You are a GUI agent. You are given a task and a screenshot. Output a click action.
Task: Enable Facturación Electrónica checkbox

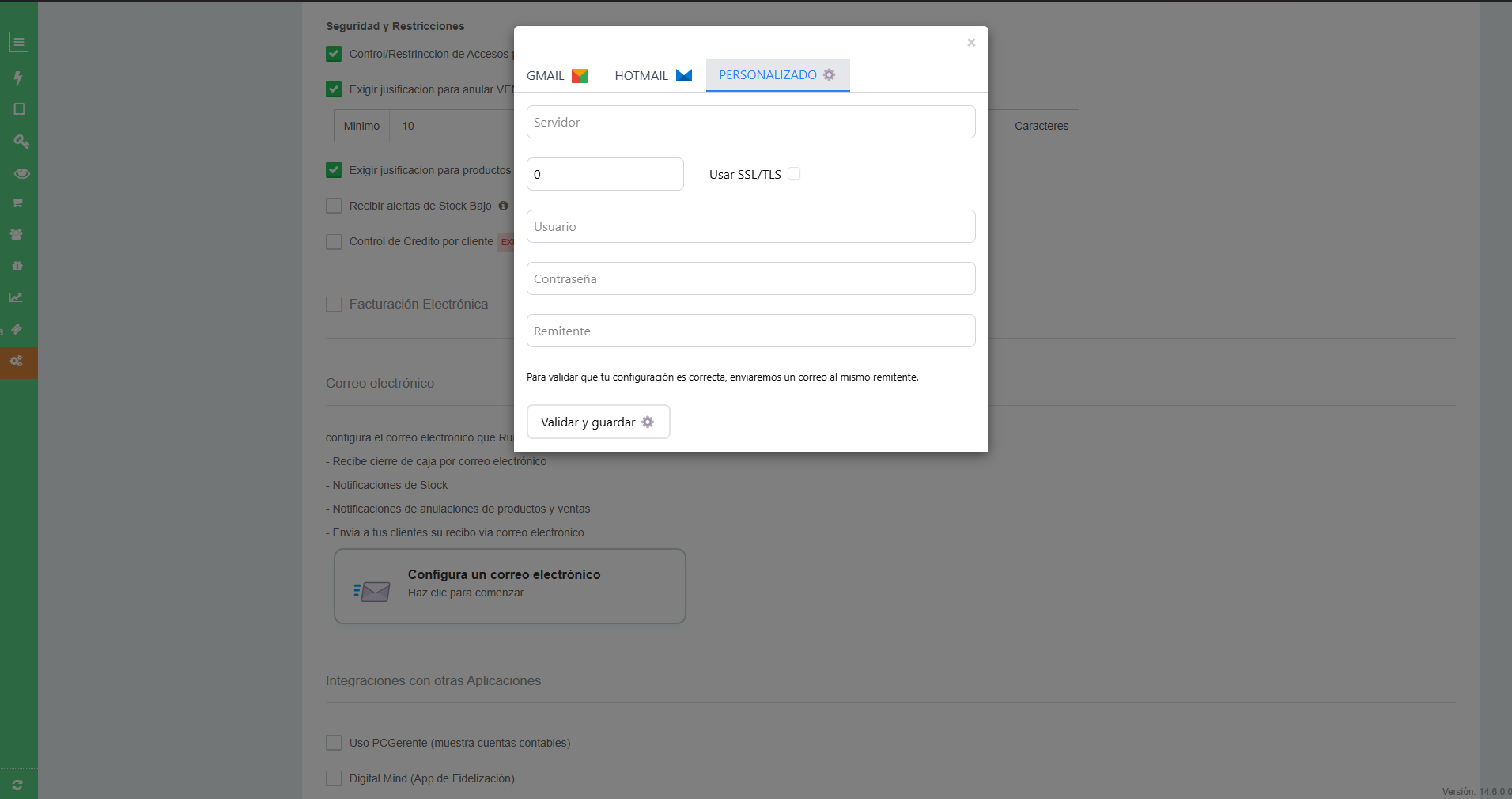334,304
